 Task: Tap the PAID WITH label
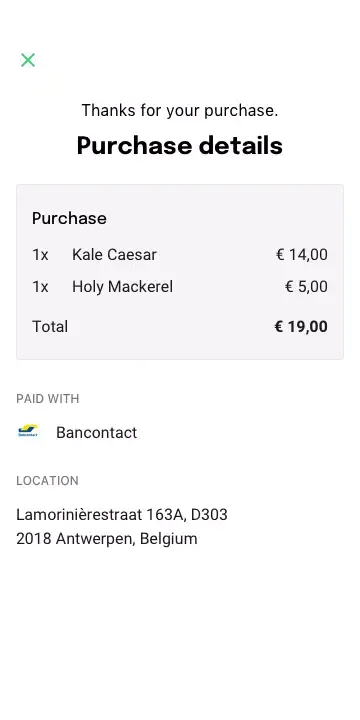tap(48, 399)
